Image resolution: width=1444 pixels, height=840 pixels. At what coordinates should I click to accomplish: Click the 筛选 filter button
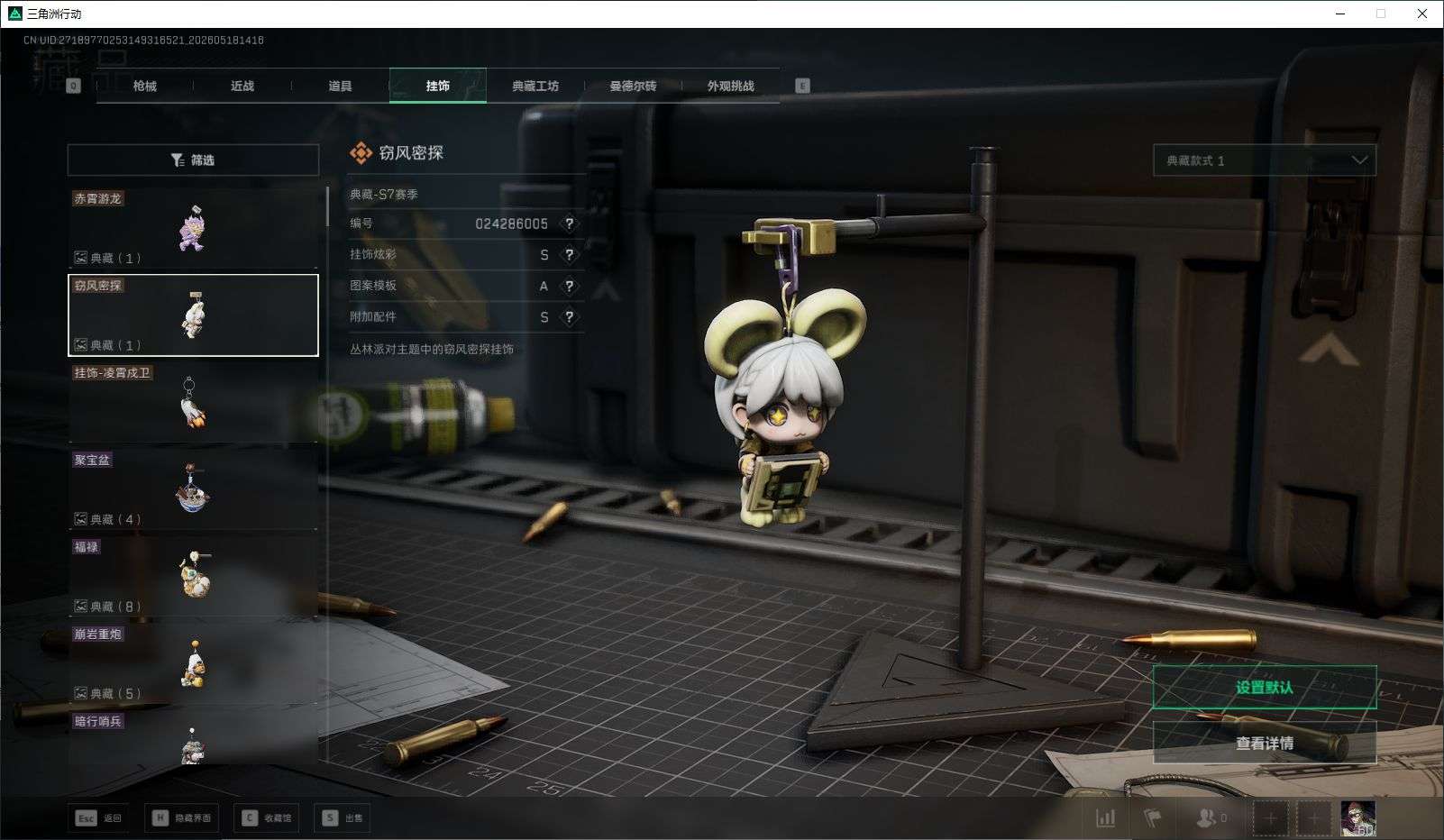(x=193, y=160)
